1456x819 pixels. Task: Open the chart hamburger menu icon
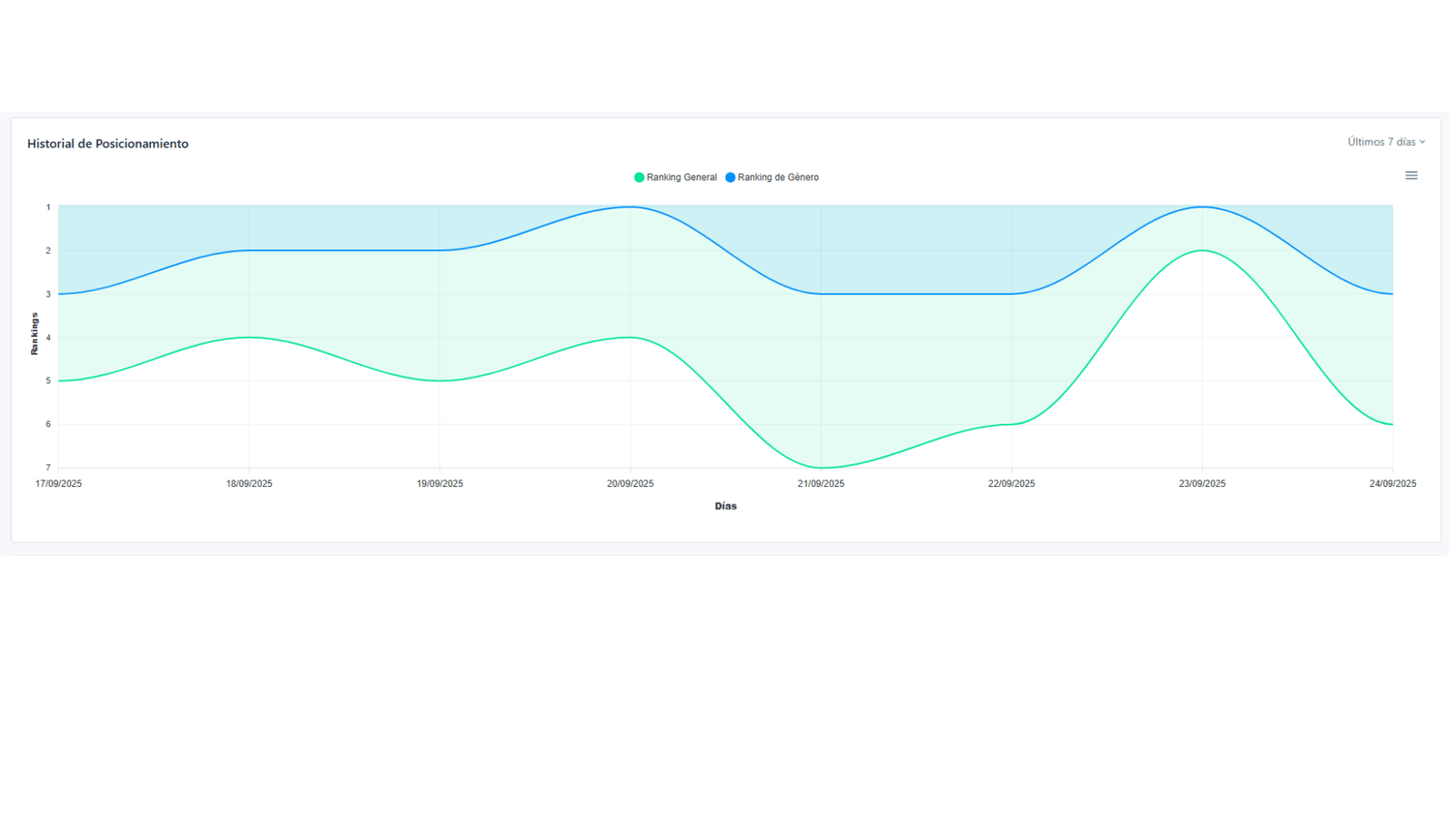tap(1410, 176)
